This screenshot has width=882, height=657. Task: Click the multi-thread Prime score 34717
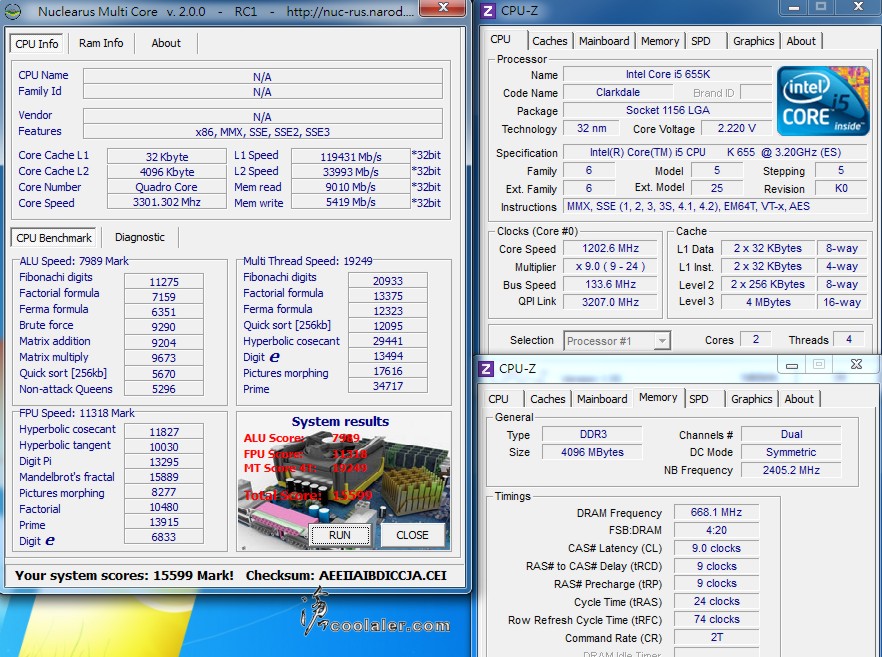388,386
